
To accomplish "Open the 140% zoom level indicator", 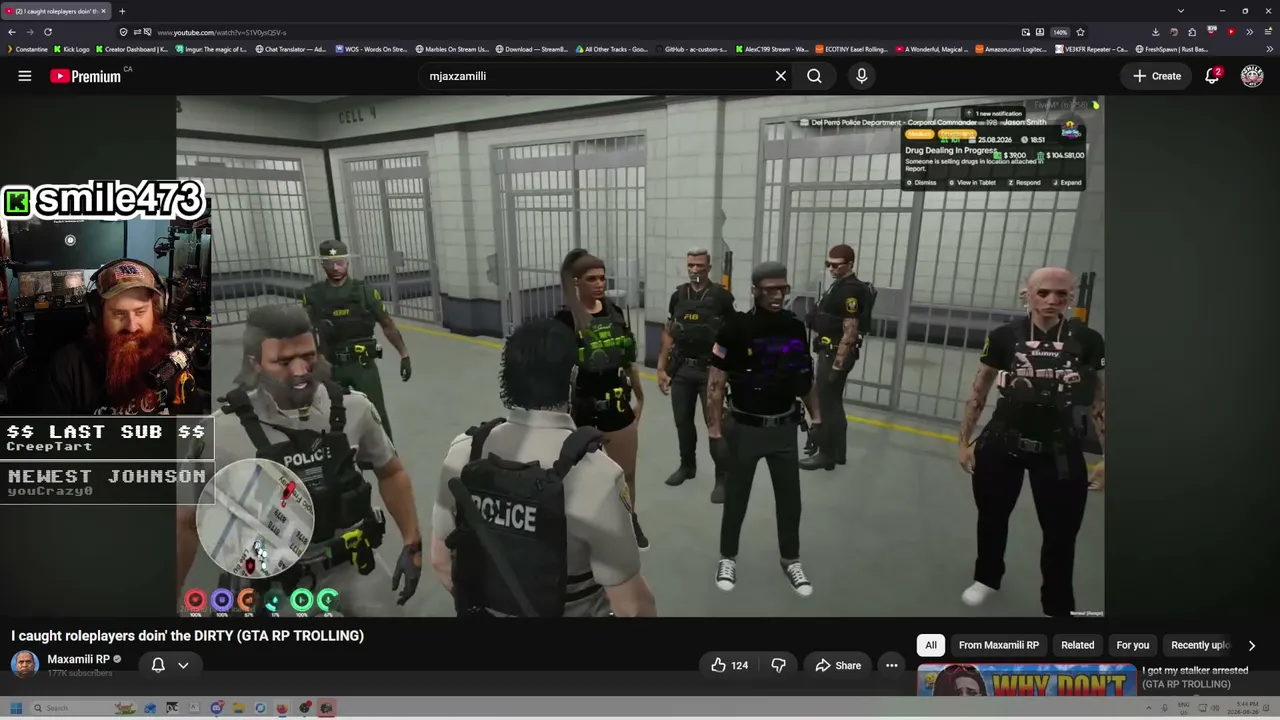I will [1060, 32].
